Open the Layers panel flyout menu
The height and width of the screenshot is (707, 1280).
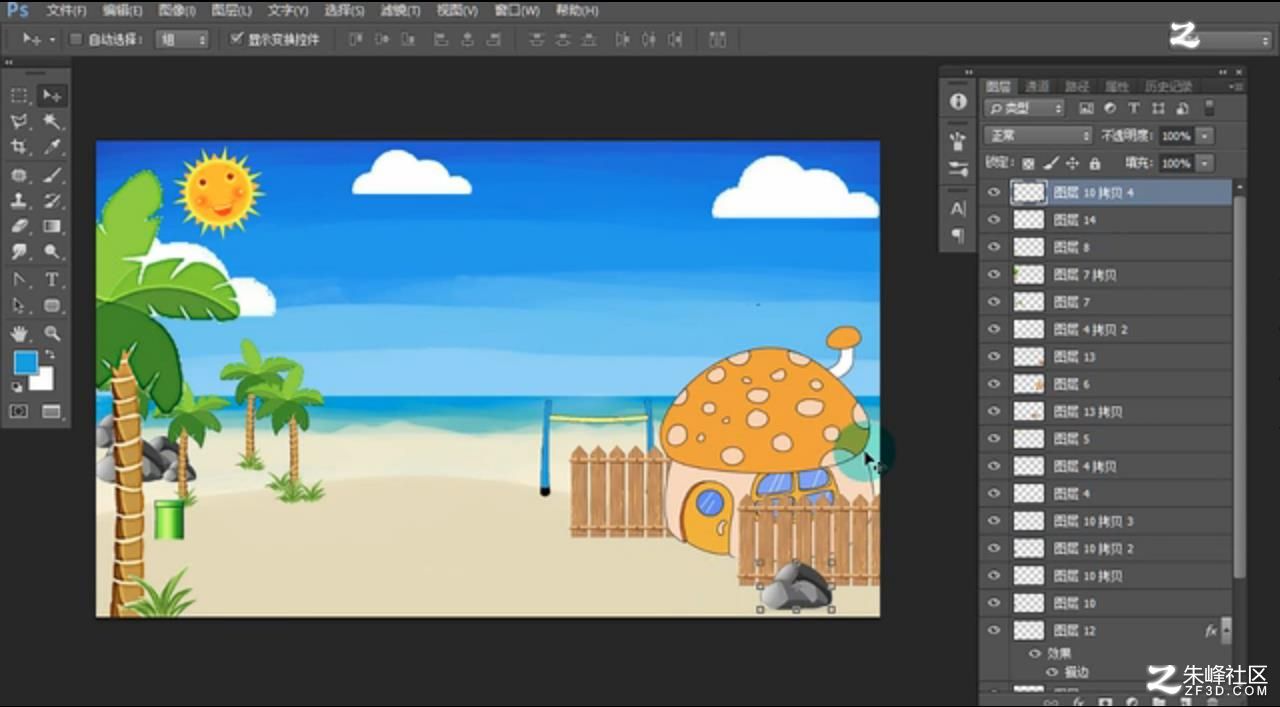coord(1238,86)
